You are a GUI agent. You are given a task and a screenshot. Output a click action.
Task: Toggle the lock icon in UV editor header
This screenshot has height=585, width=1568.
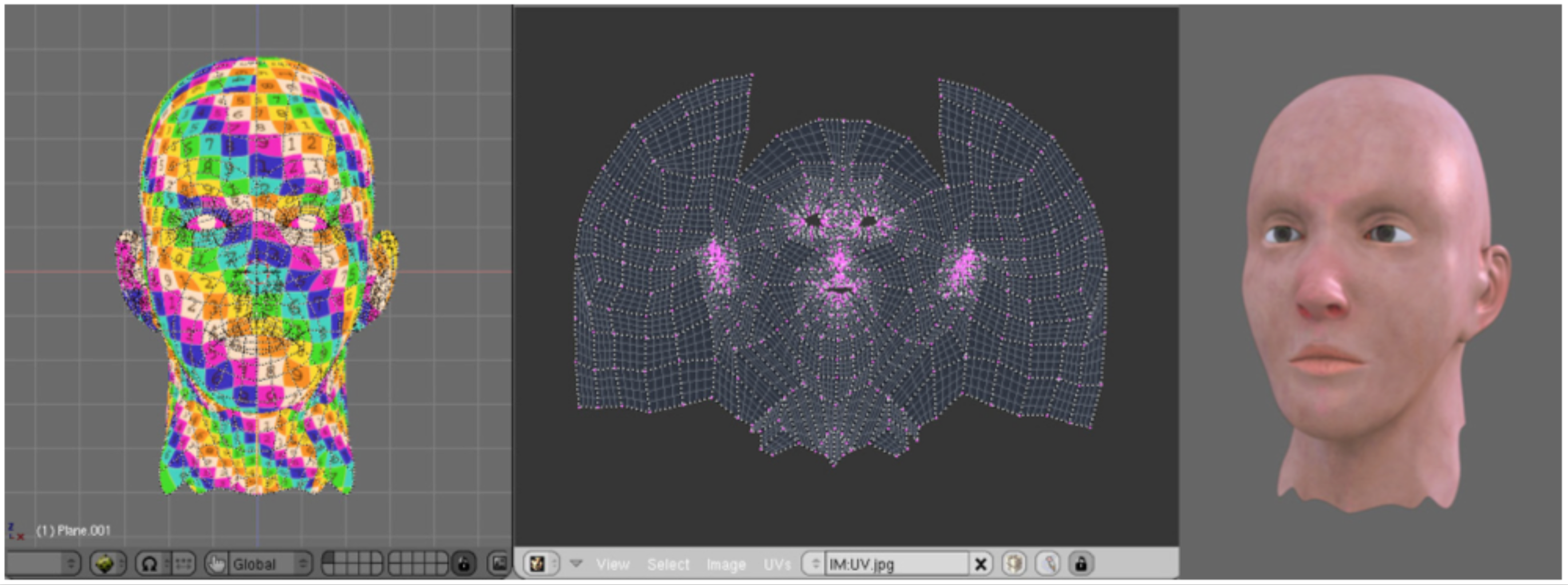(x=1081, y=564)
